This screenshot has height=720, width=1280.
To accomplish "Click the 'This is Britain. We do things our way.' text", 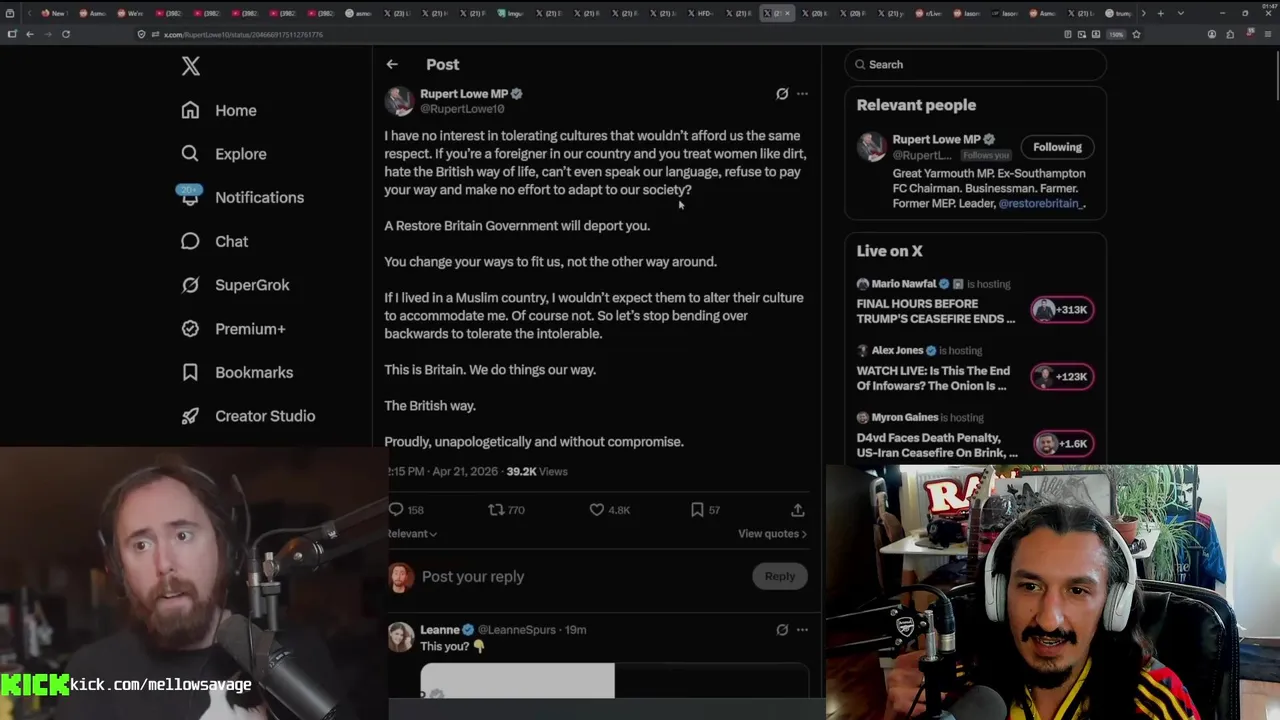I will coord(490,370).
